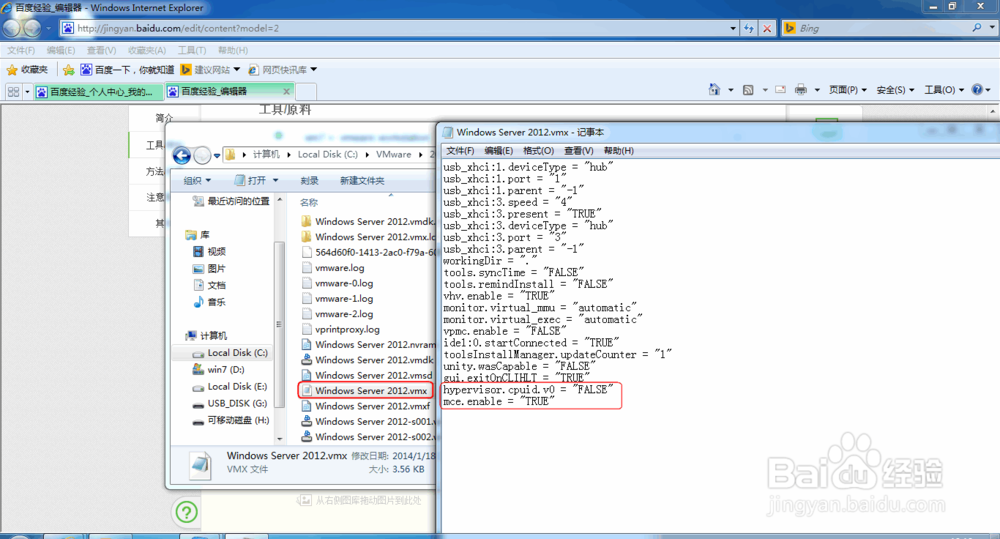Viewport: 1000px width, 539px height.
Task: Open the Favorites star button
Action: tap(27, 70)
